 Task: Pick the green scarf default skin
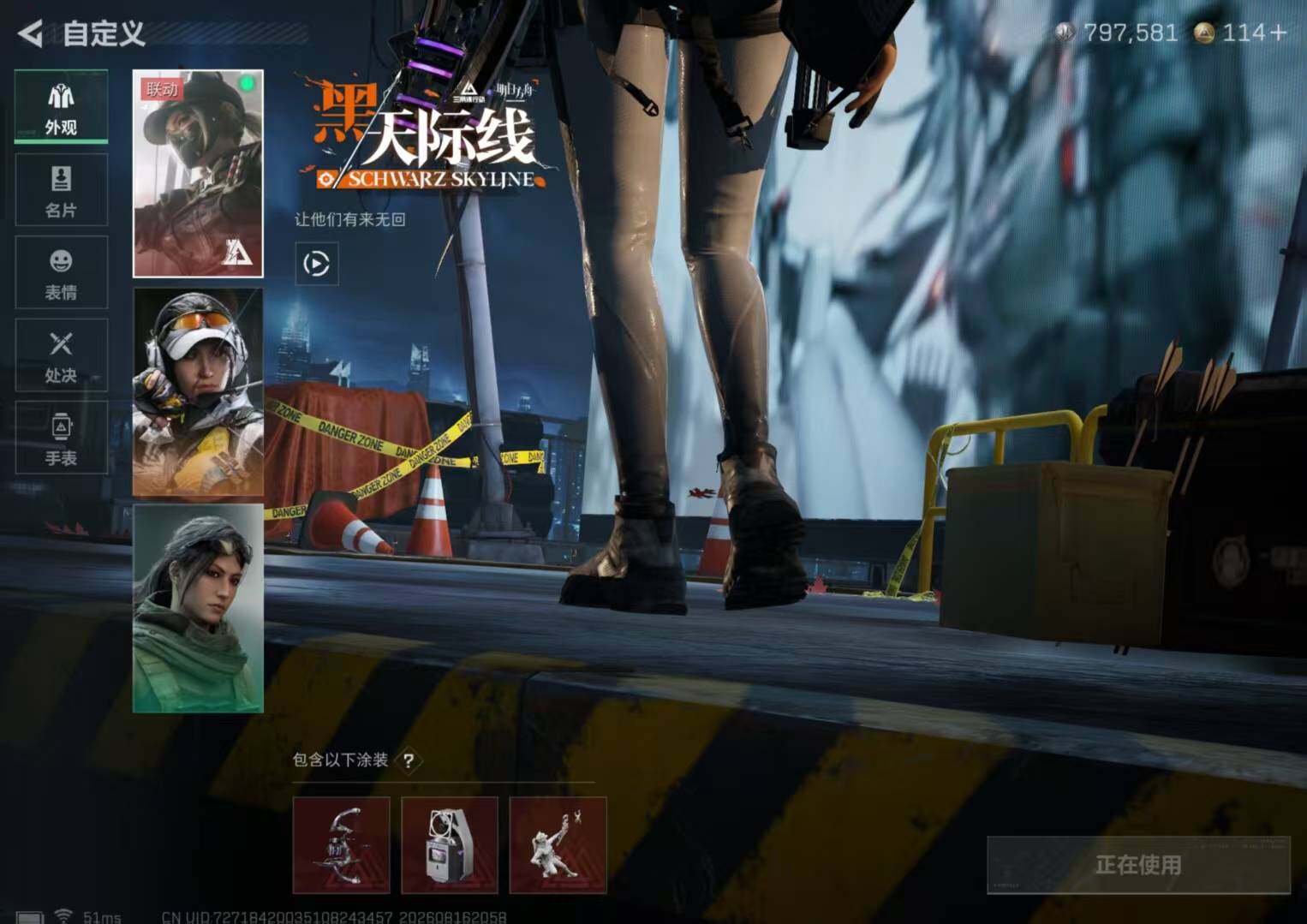[198, 608]
